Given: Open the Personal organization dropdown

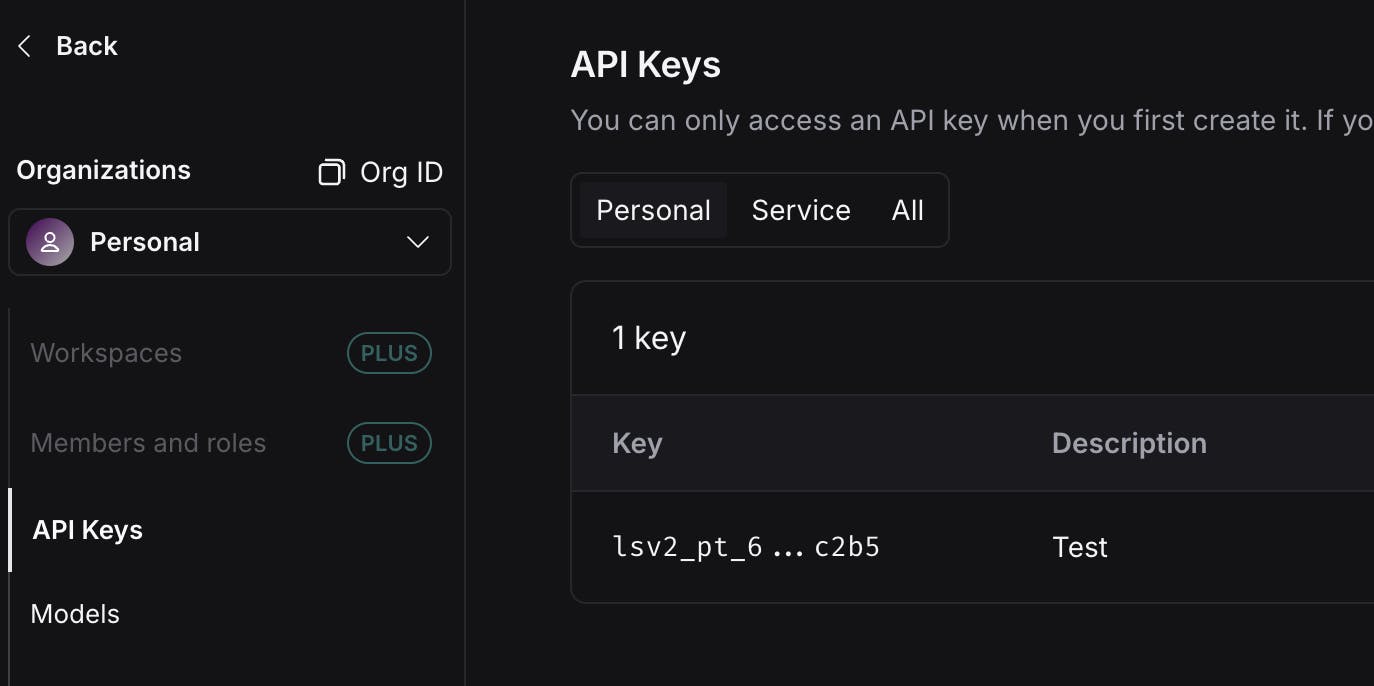Looking at the screenshot, I should [x=229, y=242].
